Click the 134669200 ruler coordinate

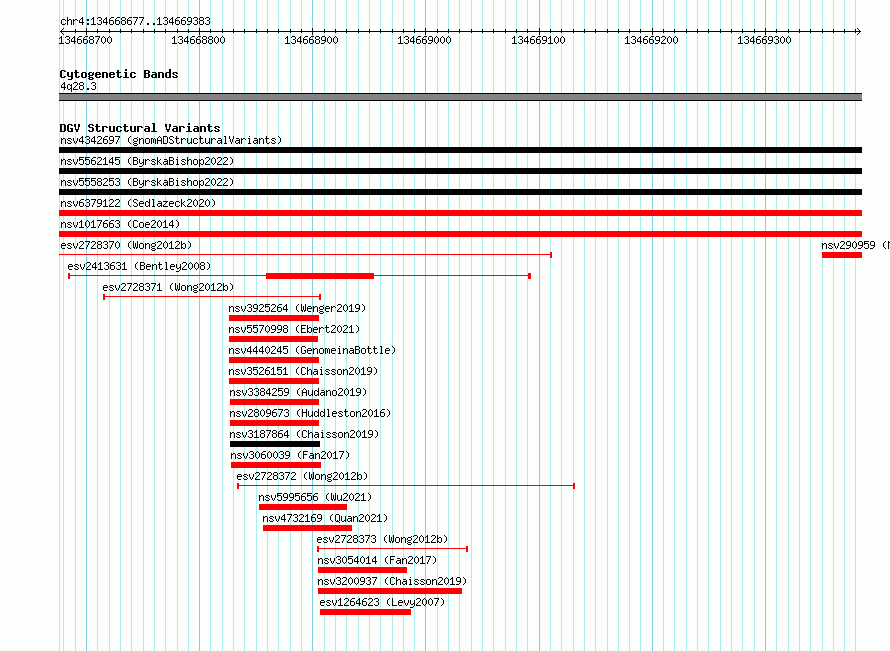[651, 40]
